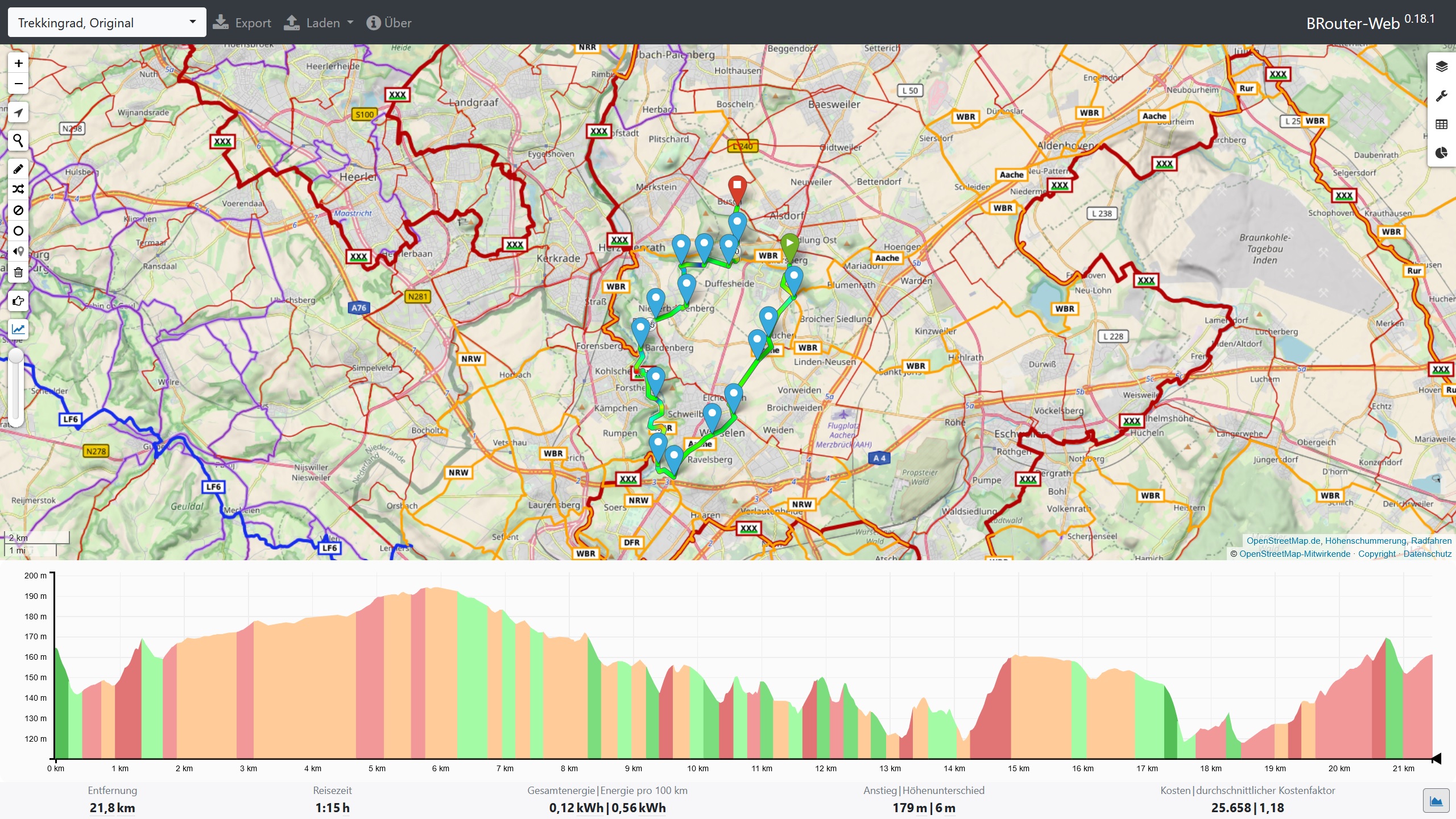
Task: Activate the draw route pencil tool
Action: [18, 169]
